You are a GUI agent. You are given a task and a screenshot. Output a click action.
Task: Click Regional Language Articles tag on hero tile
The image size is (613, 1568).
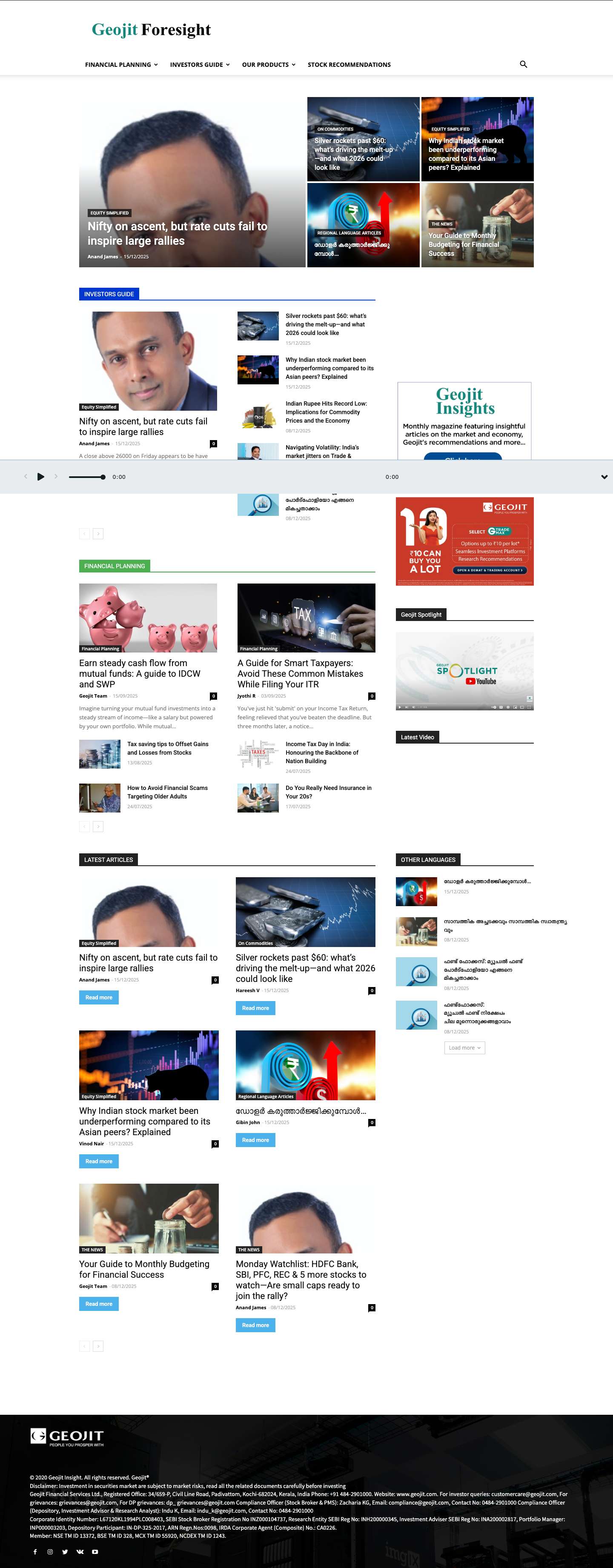(x=349, y=233)
